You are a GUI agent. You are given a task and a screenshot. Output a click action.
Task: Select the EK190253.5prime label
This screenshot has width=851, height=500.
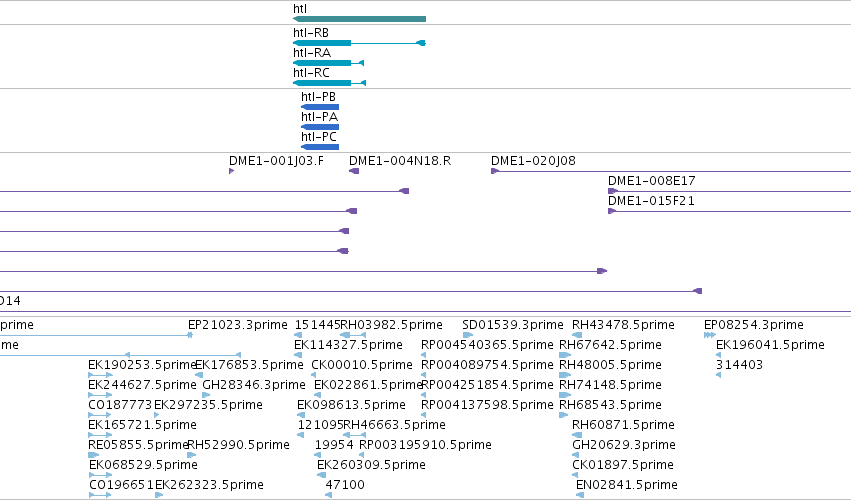tap(142, 365)
